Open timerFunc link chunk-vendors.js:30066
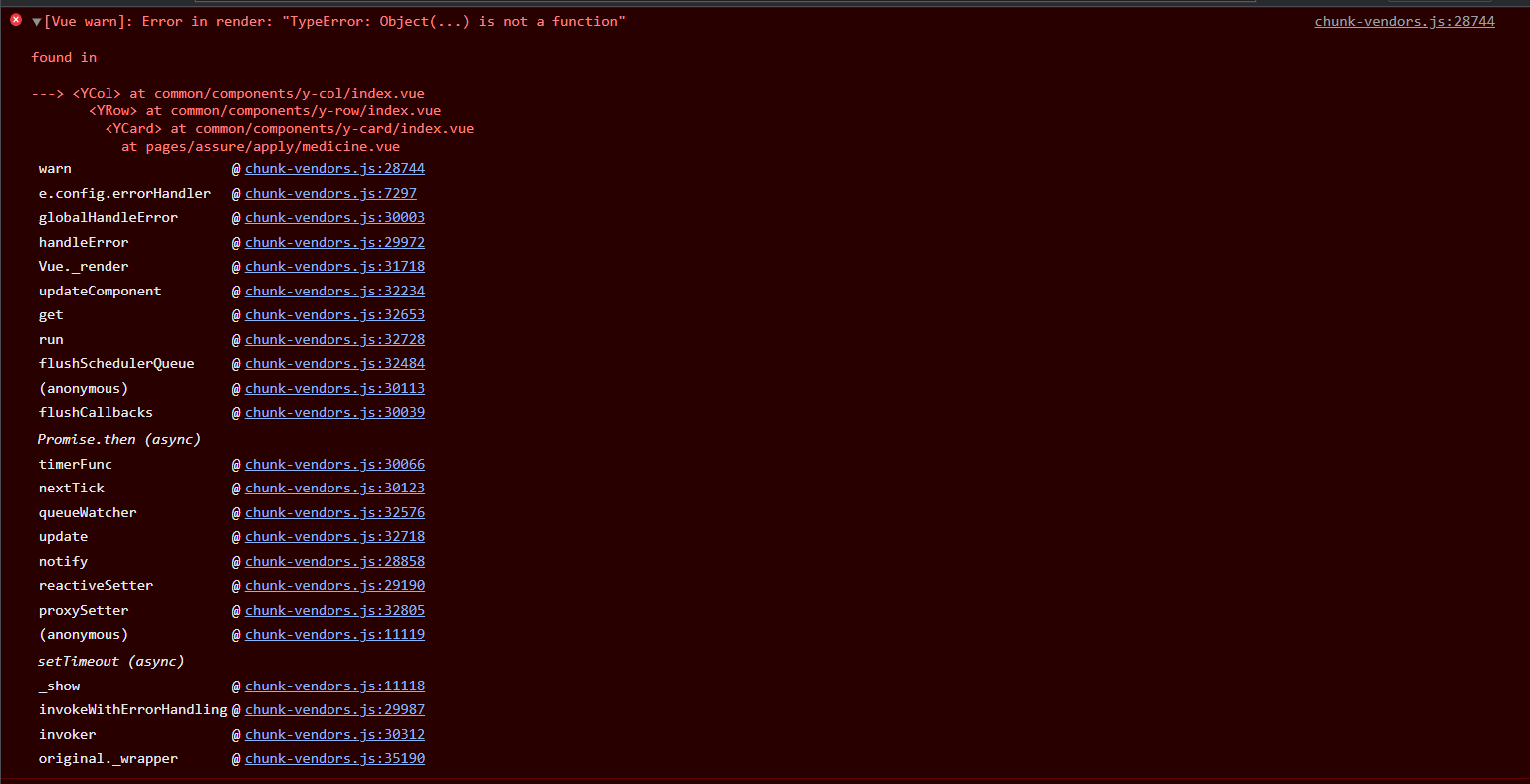Viewport: 1530px width, 784px height. coord(334,464)
